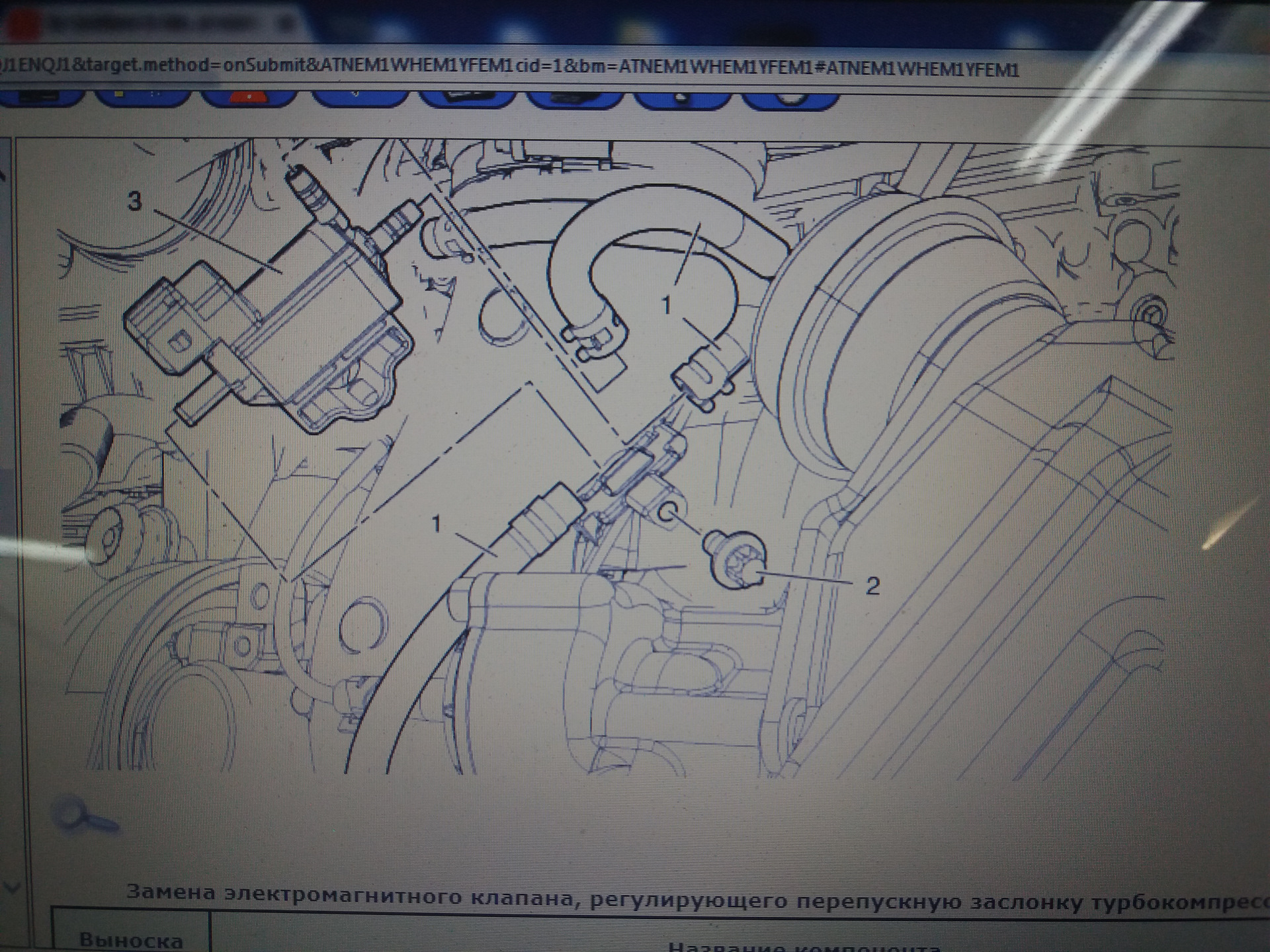The height and width of the screenshot is (952, 1270).
Task: Click callout number 3 on the diagram
Action: [x=134, y=201]
